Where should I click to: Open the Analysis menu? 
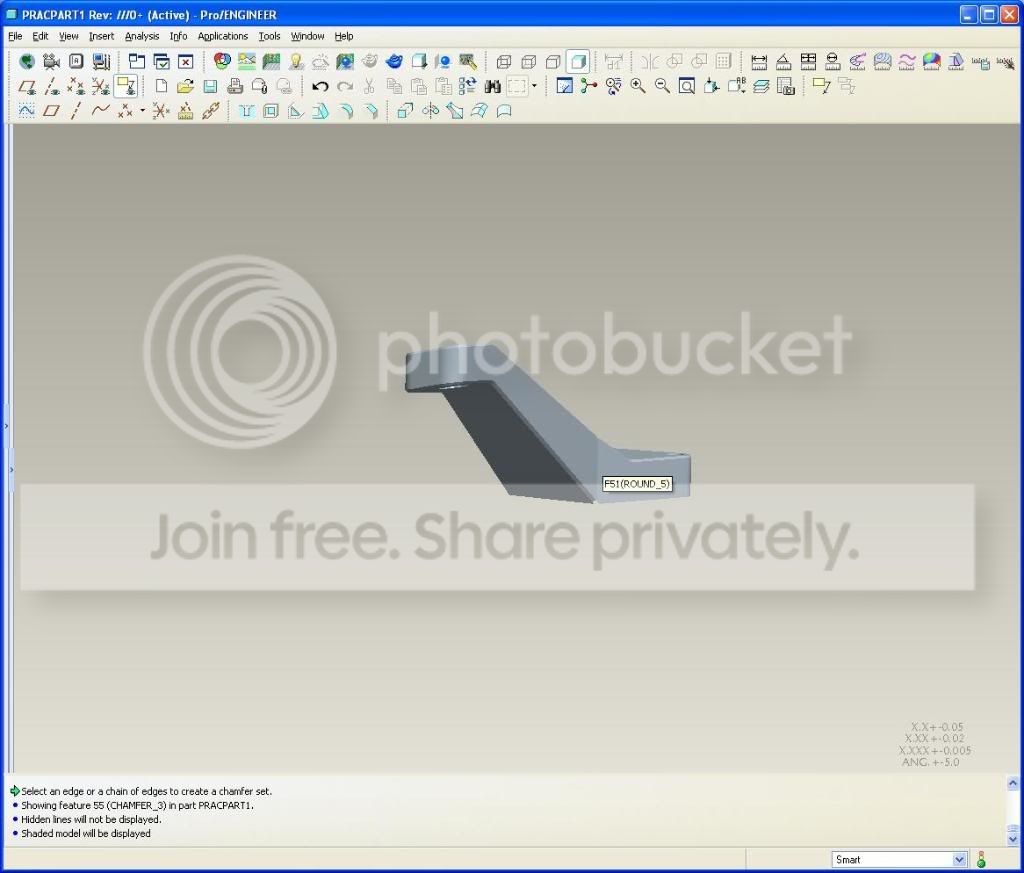(x=142, y=37)
